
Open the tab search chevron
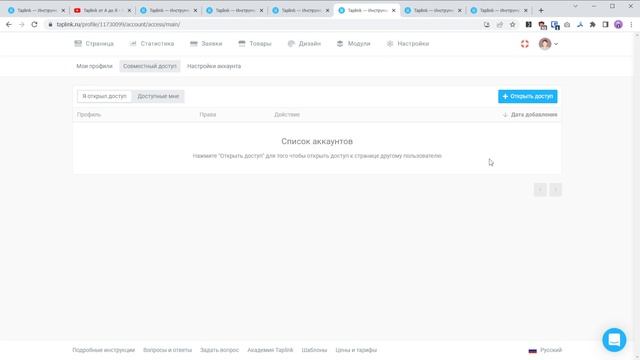tap(576, 6)
